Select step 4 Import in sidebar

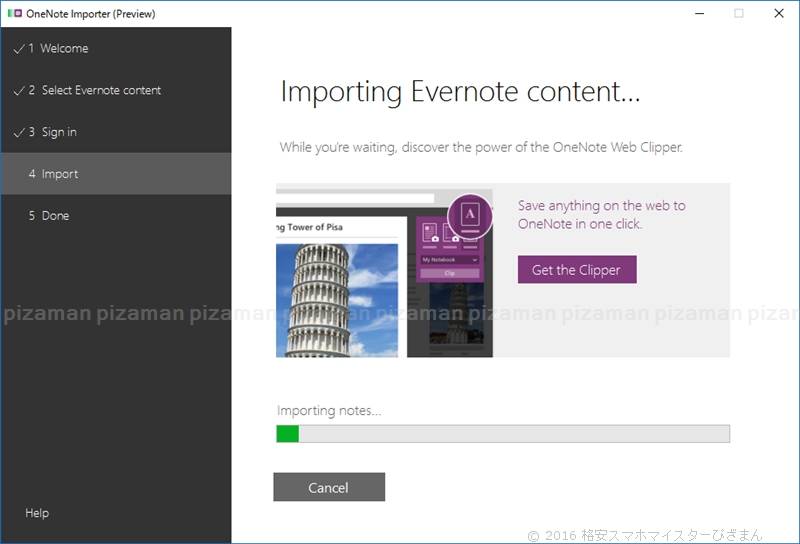point(116,174)
